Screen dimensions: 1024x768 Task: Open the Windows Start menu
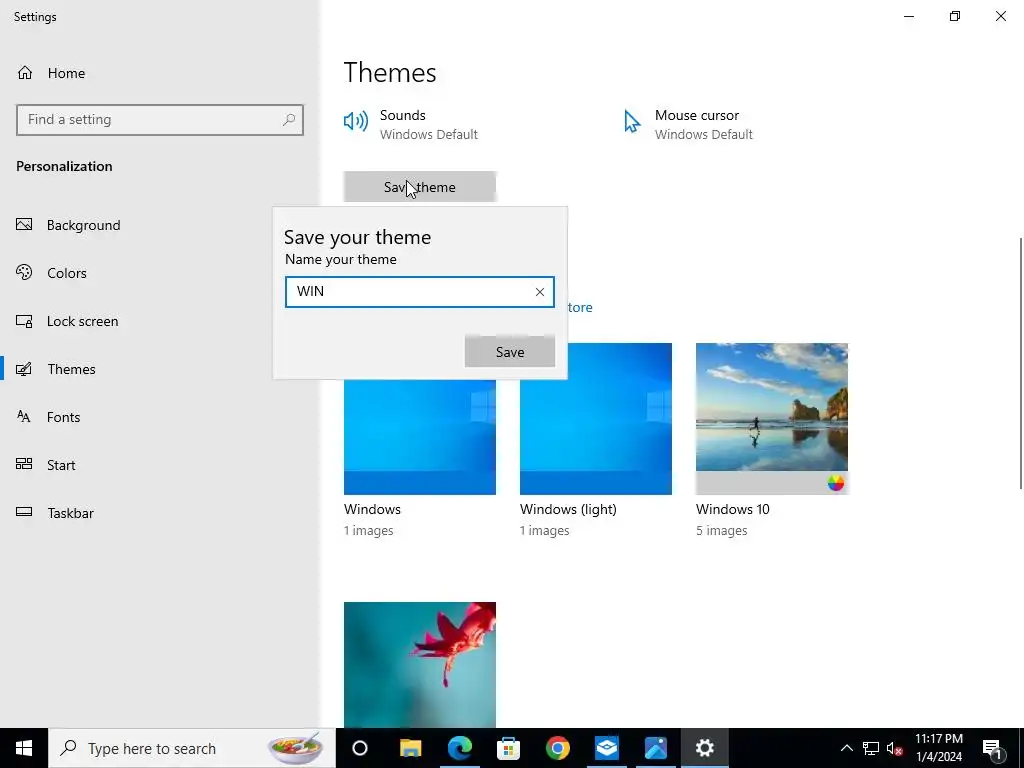click(24, 748)
